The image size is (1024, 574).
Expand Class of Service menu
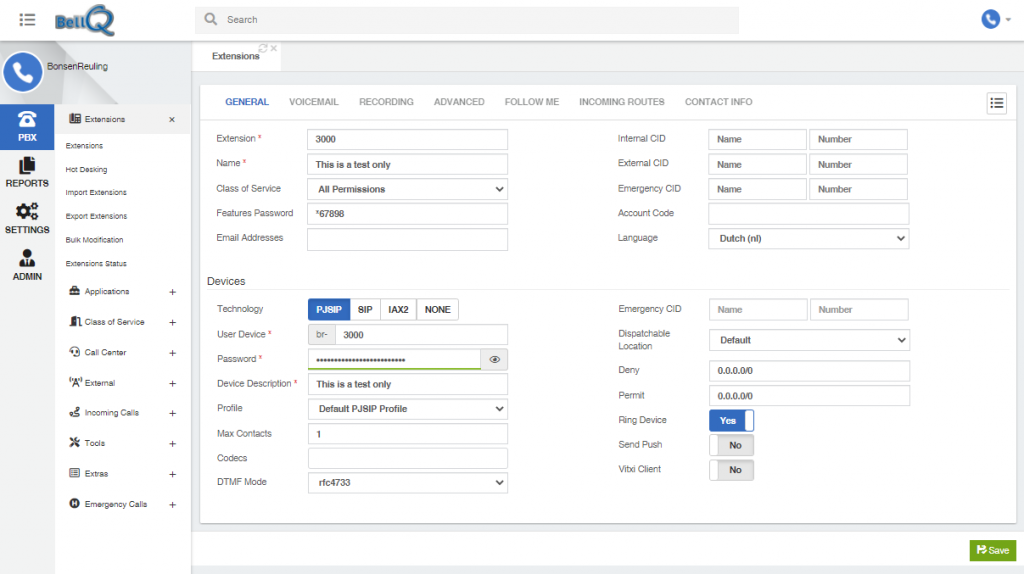tap(172, 323)
